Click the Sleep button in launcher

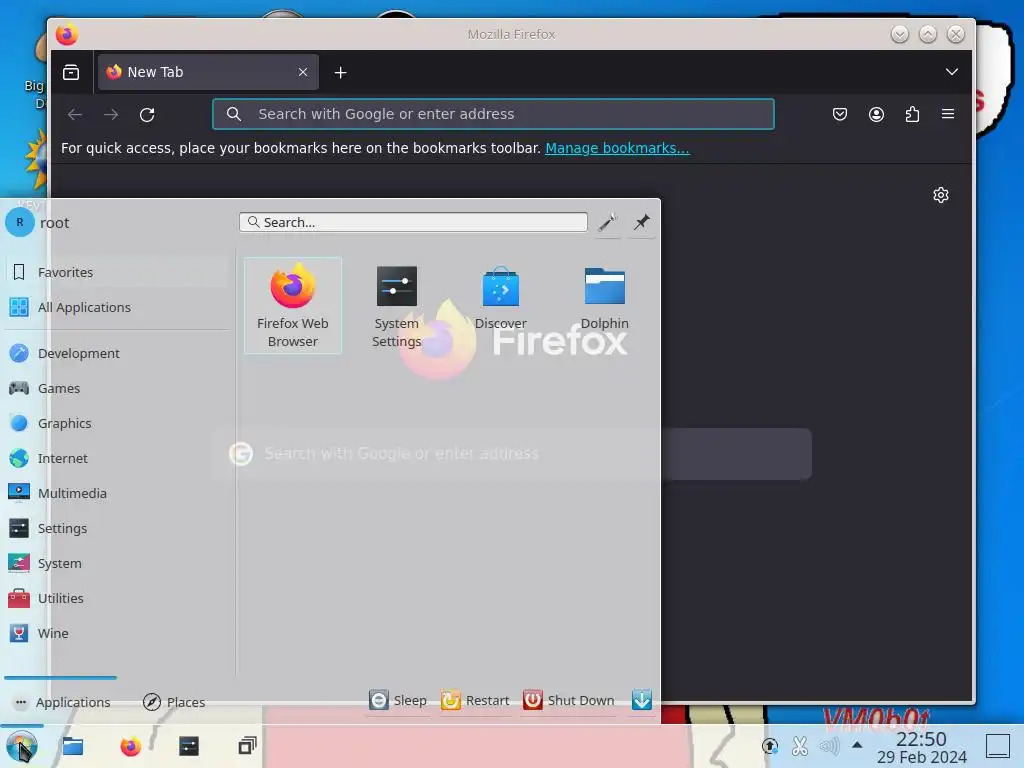[x=398, y=700]
